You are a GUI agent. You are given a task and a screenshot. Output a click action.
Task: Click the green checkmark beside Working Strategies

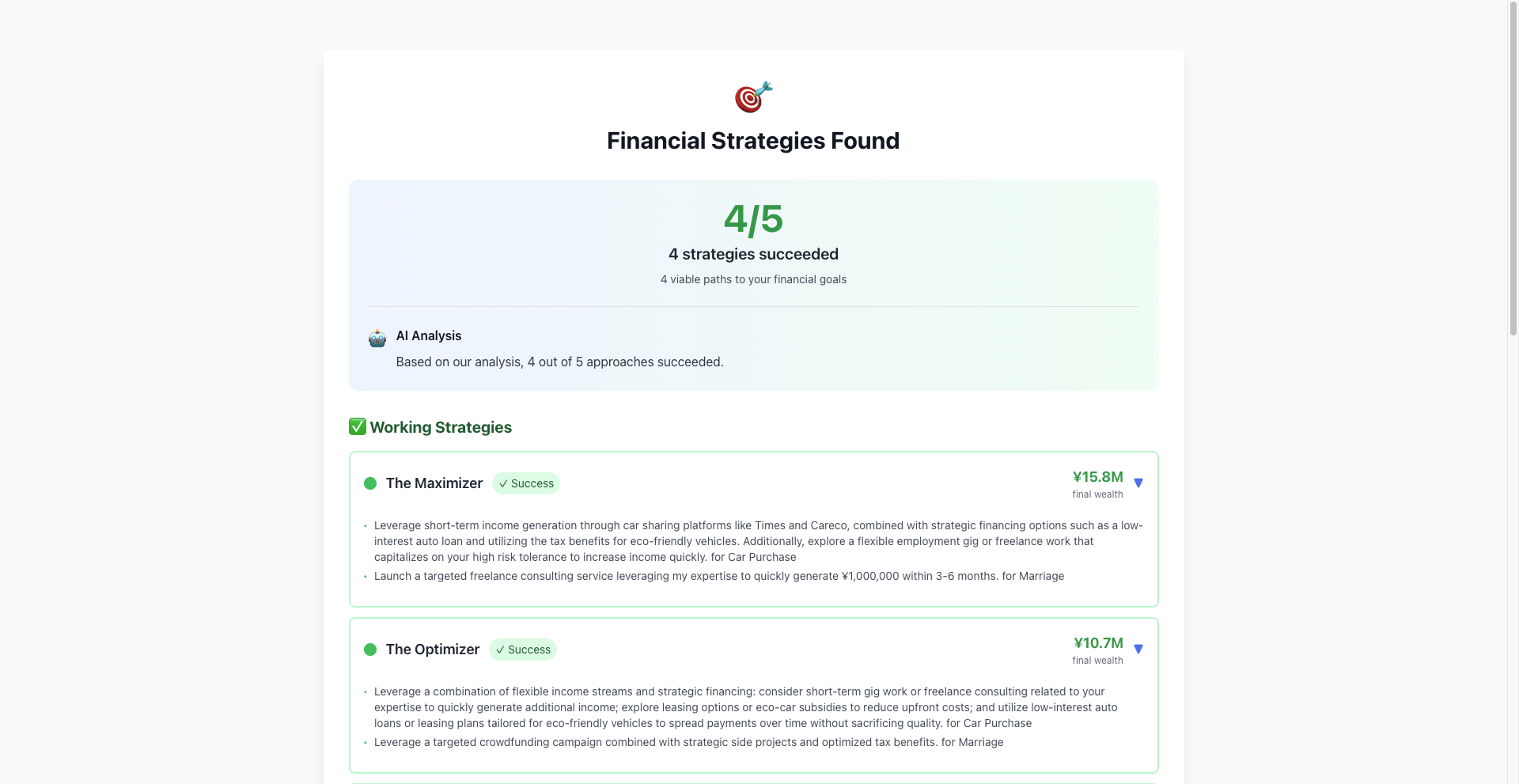coord(358,426)
